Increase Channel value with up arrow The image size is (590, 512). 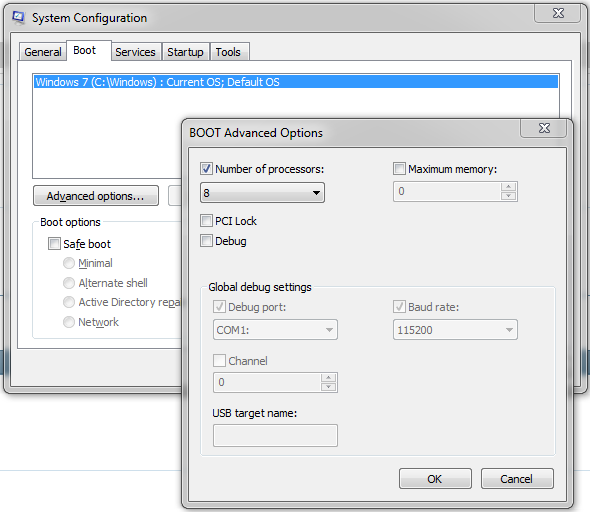(x=328, y=378)
